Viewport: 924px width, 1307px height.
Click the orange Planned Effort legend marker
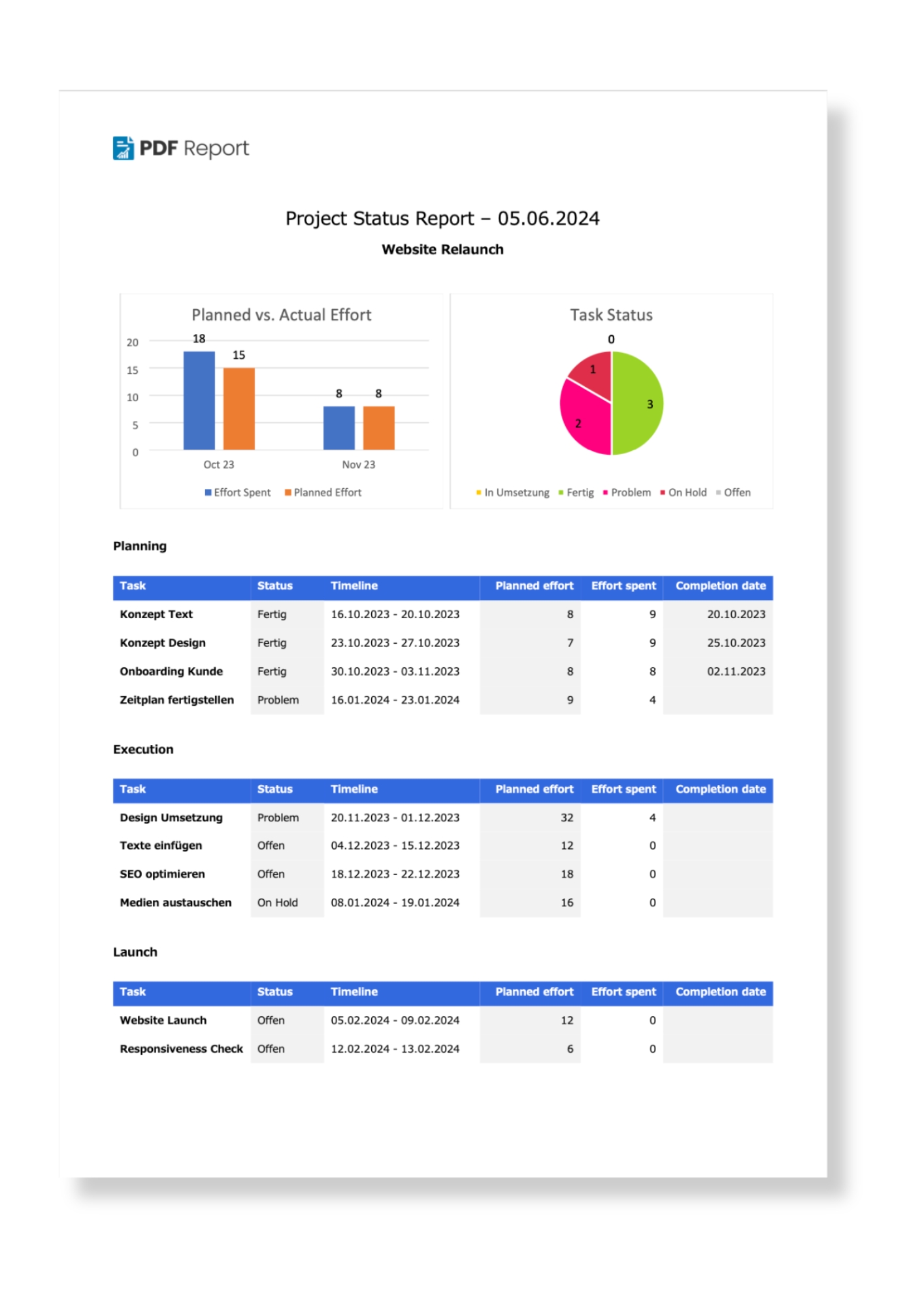point(288,493)
